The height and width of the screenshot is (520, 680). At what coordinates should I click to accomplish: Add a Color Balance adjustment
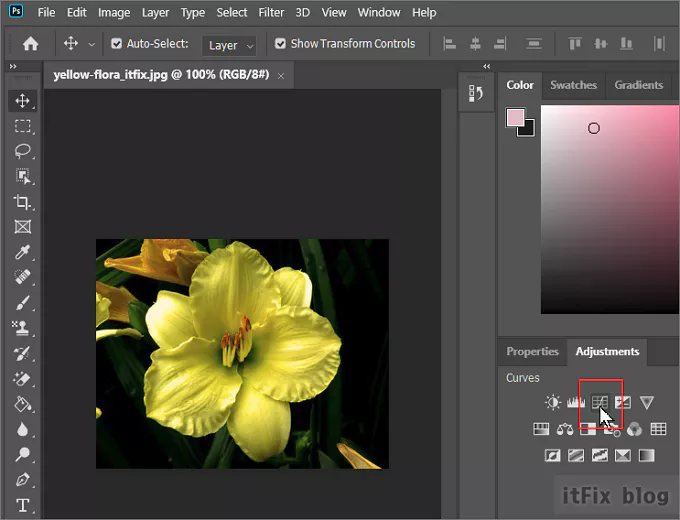pyautogui.click(x=565, y=430)
